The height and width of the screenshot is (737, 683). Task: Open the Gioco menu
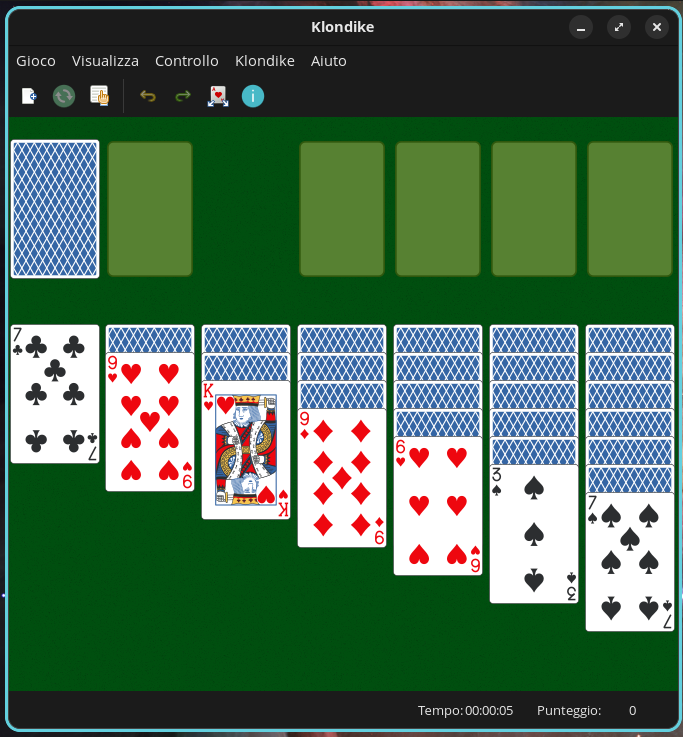click(x=36, y=61)
